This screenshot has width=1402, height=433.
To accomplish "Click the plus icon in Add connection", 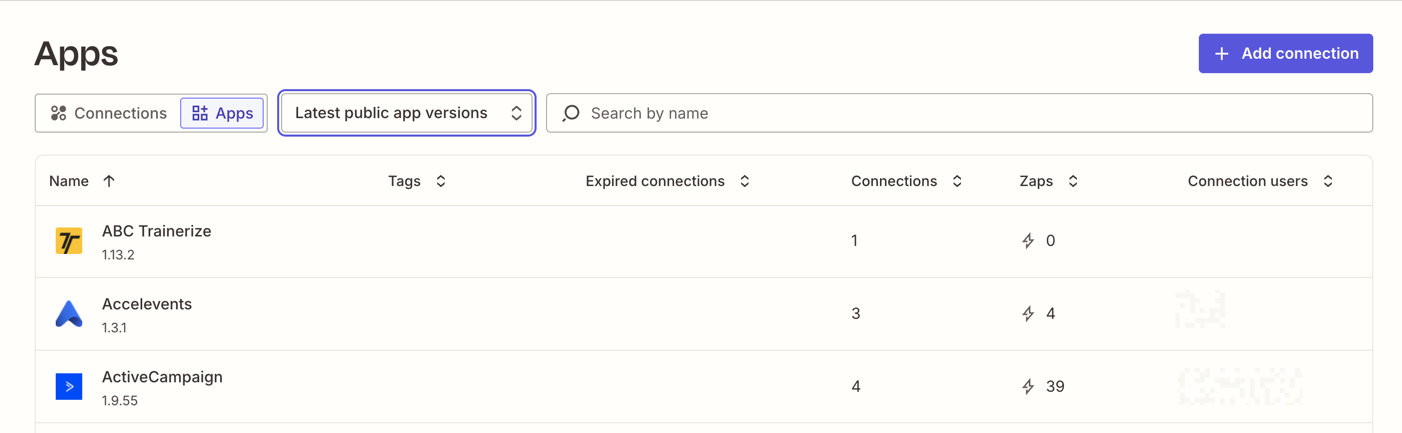I will tap(1221, 54).
